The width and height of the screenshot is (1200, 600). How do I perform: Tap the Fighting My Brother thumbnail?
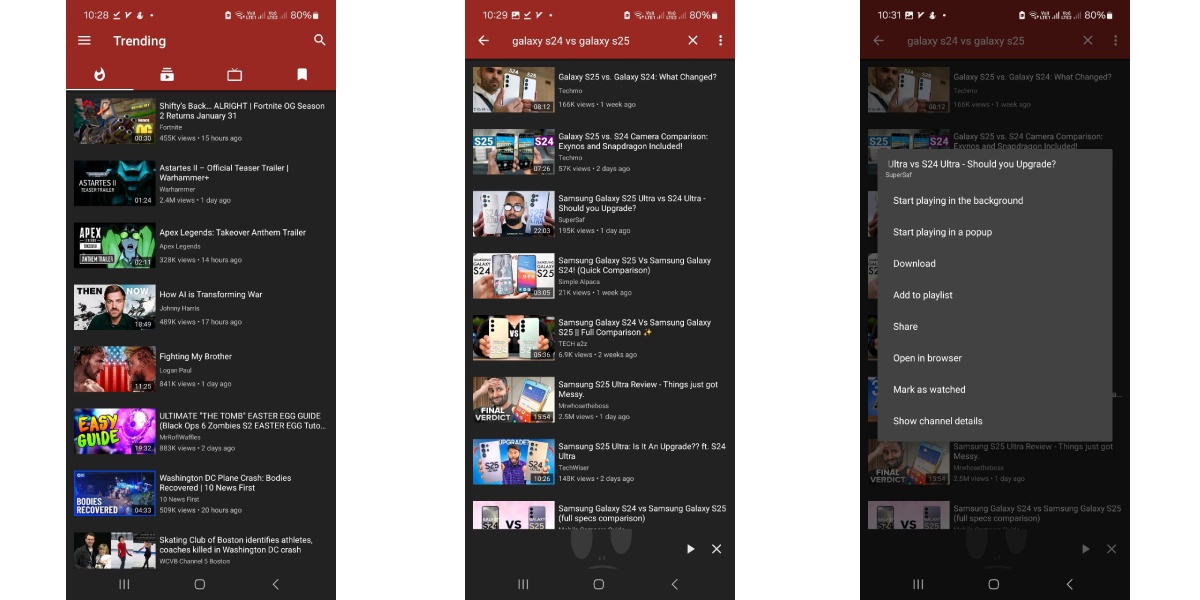point(114,369)
